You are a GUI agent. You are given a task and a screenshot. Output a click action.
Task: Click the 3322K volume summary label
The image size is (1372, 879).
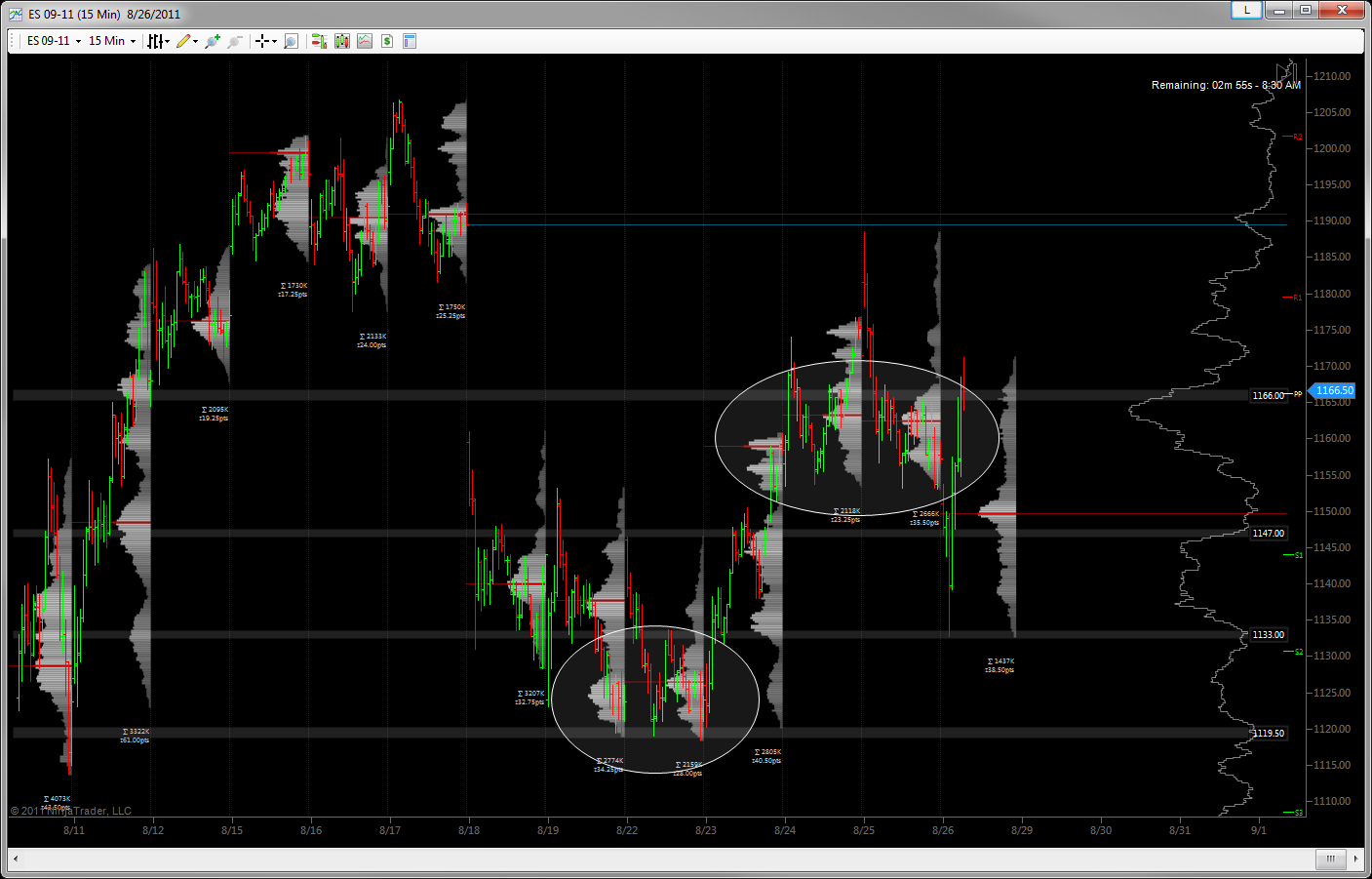tap(136, 732)
